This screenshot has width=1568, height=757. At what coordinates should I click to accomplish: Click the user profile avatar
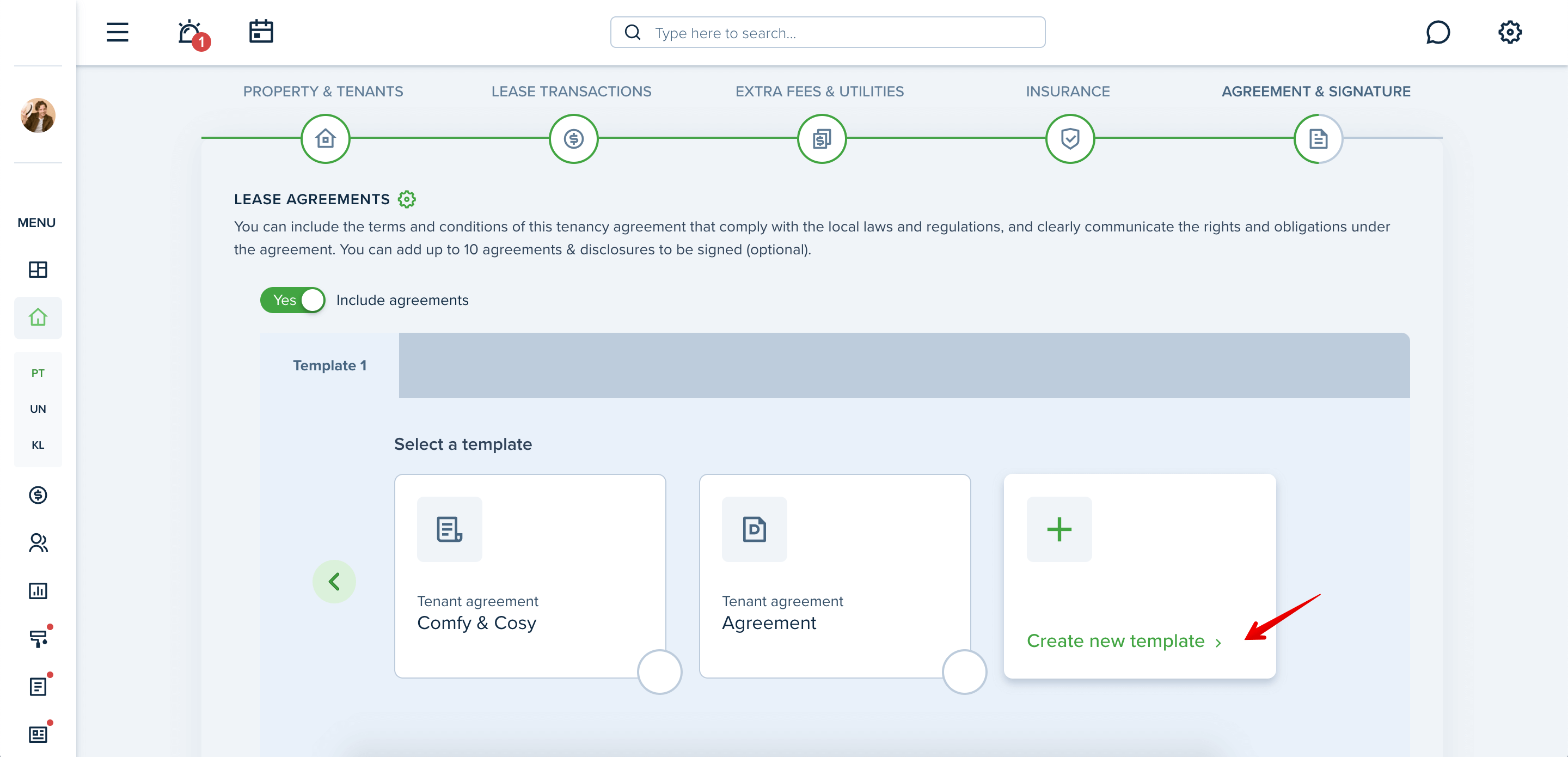[x=38, y=115]
